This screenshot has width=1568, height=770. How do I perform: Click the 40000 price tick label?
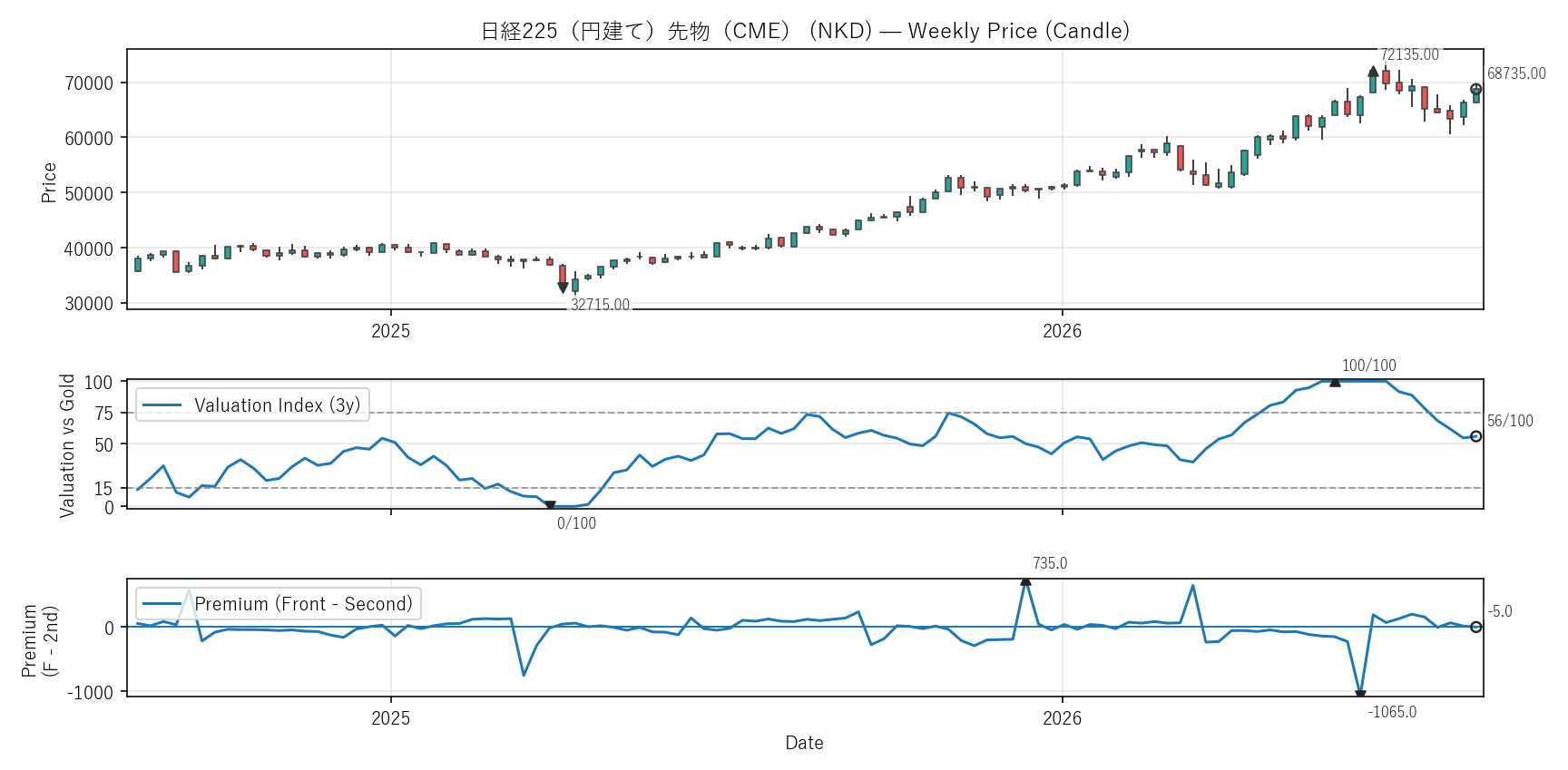click(x=89, y=249)
